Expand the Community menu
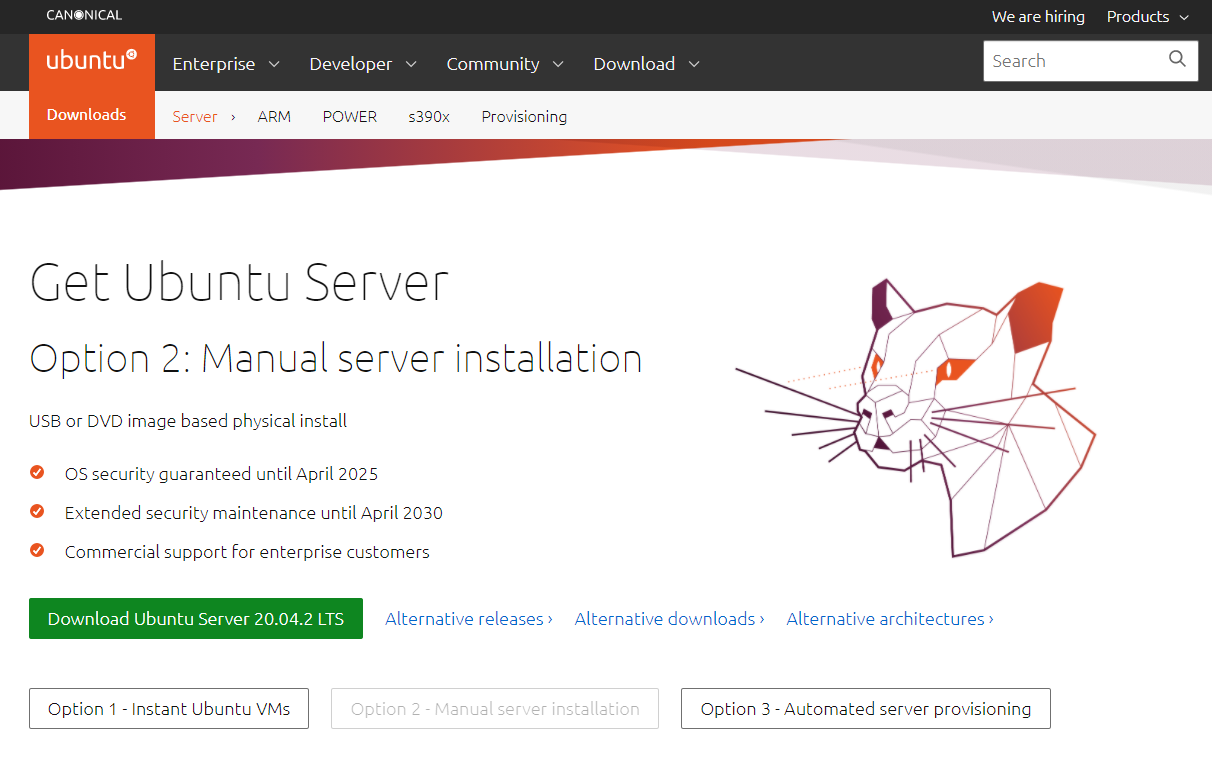Viewport: 1212px width, 777px height. tap(505, 64)
